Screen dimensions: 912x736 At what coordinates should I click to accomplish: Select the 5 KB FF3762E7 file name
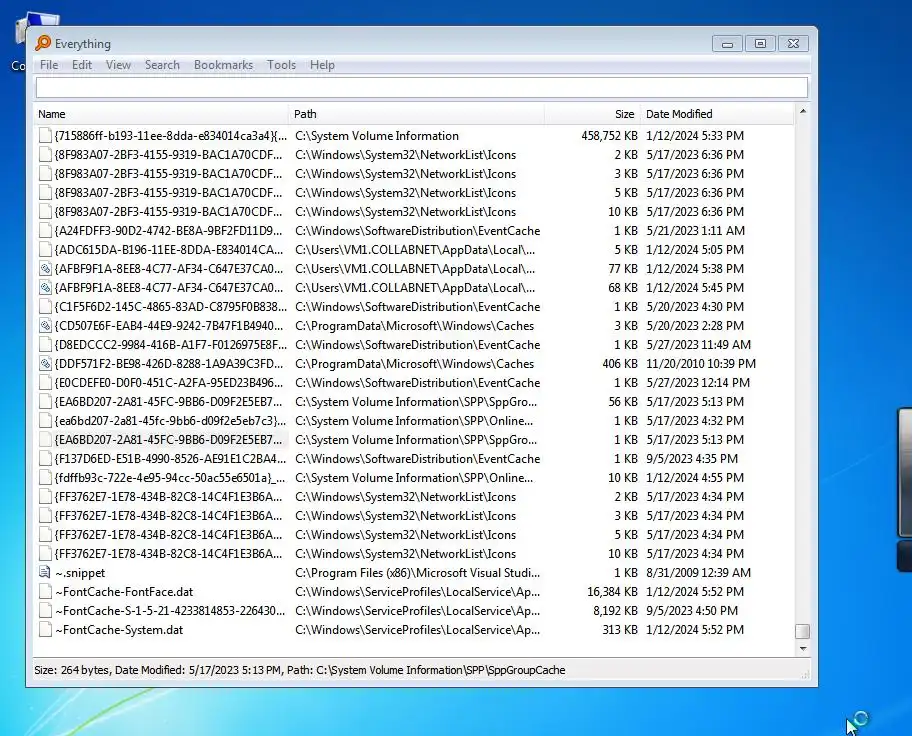[x=168, y=535]
